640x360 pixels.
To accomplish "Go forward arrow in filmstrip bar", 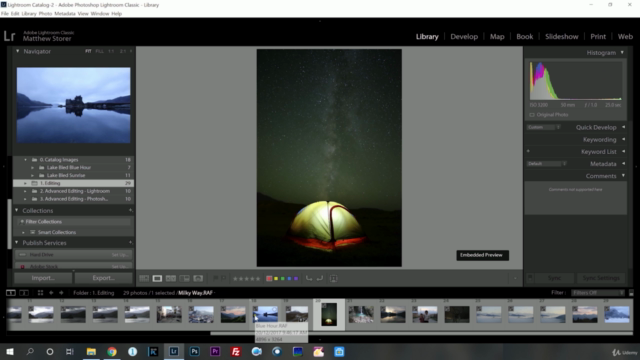I will click(61, 293).
